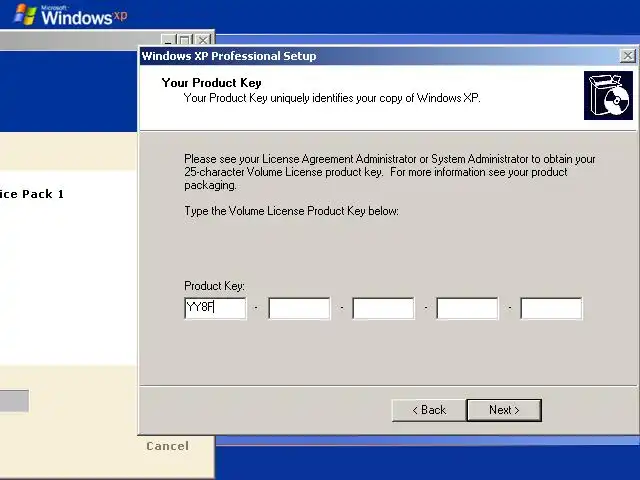Click the 'Please see your License Agreement' paragraph
Screen dimensions: 640x480
tap(390, 172)
